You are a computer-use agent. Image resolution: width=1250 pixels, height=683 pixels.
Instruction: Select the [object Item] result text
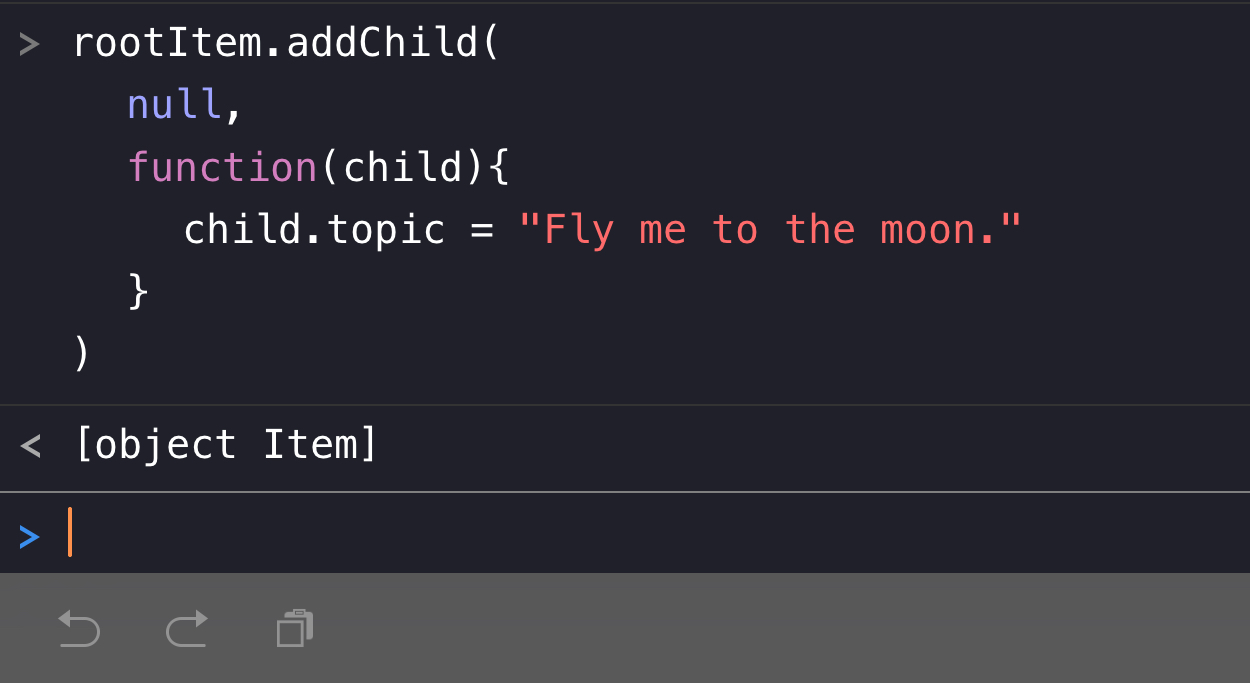tap(226, 444)
